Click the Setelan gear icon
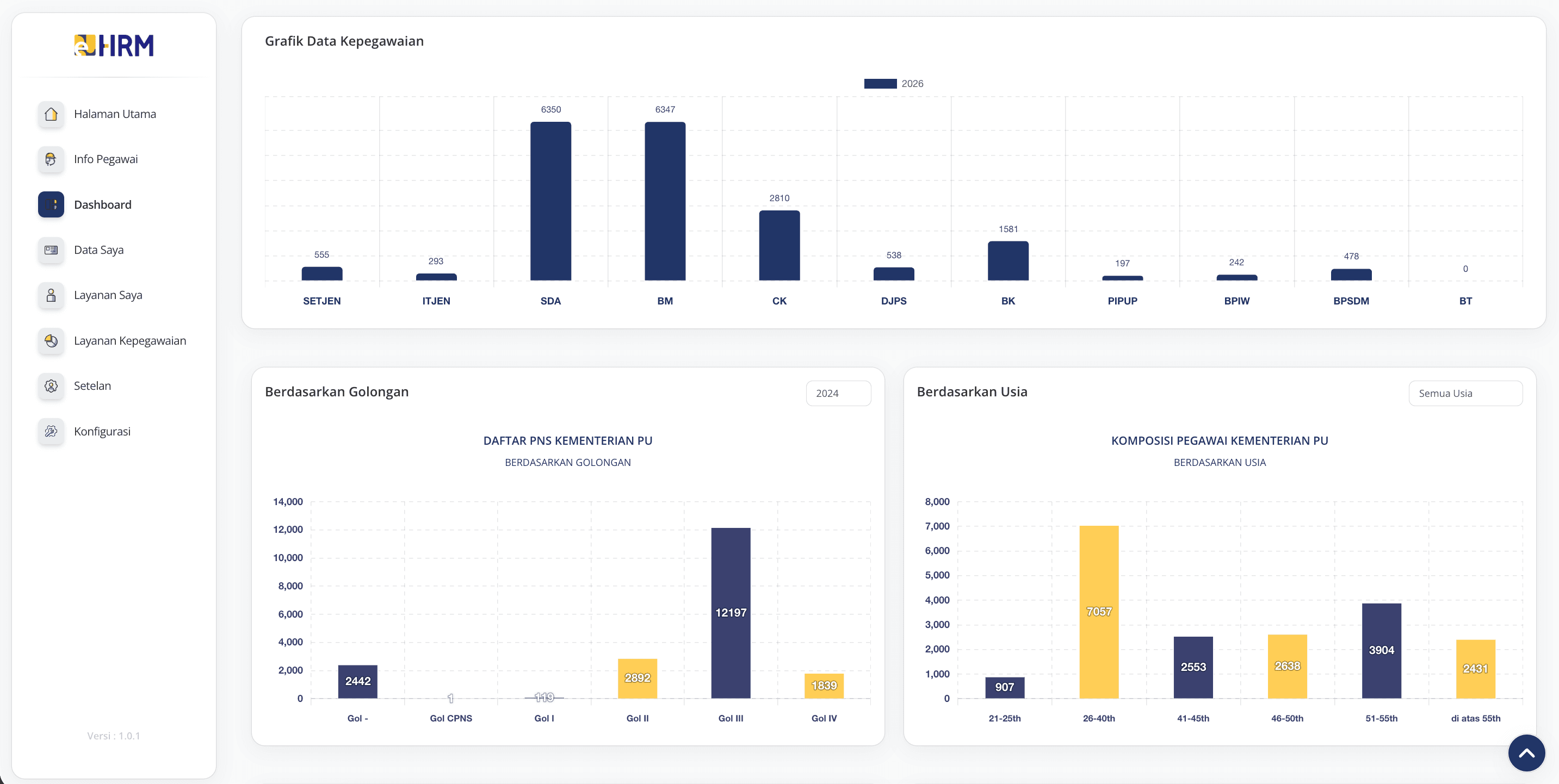The width and height of the screenshot is (1559, 784). click(x=51, y=386)
